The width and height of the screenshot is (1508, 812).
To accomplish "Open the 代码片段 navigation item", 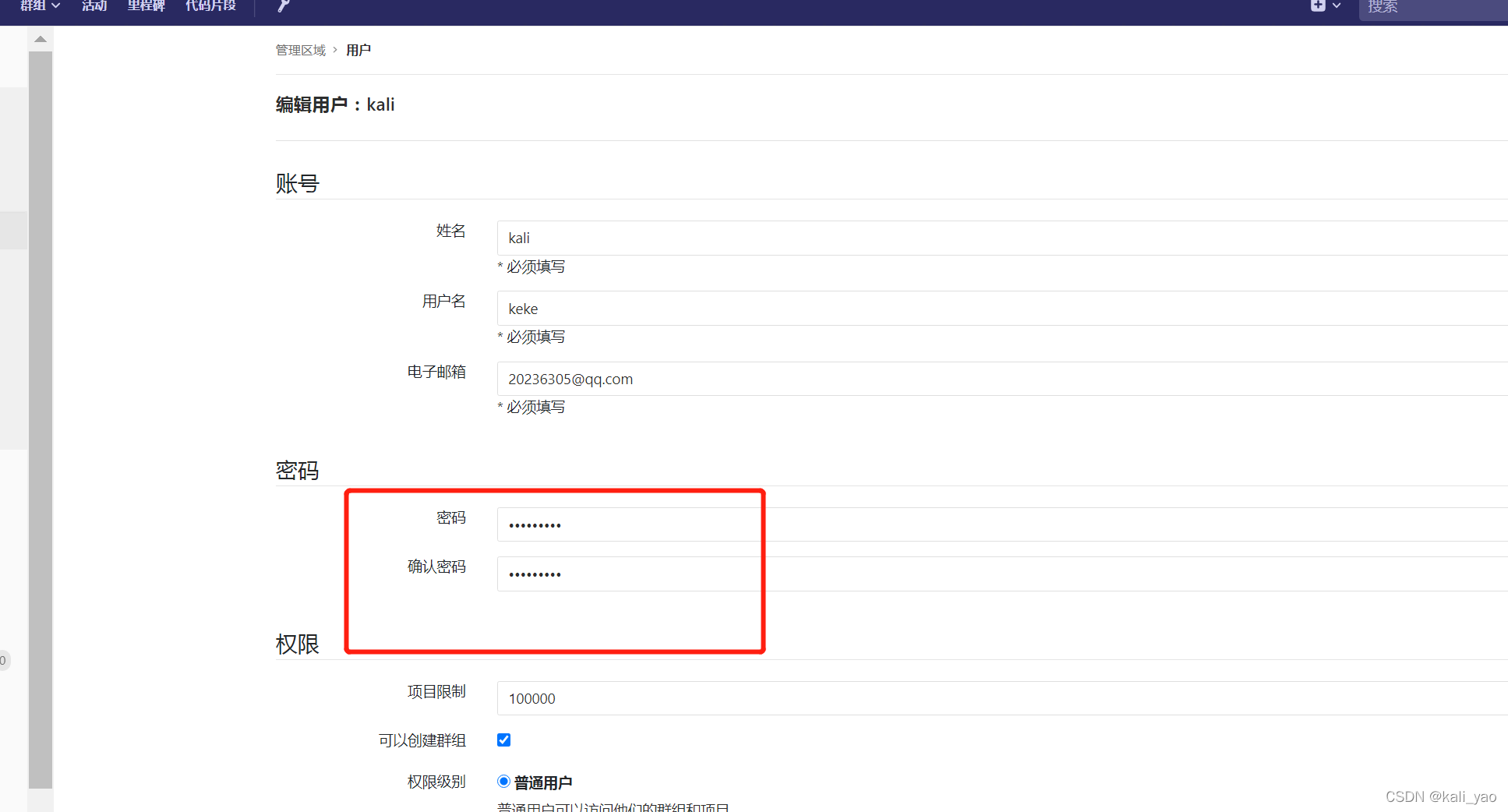I will [210, 5].
